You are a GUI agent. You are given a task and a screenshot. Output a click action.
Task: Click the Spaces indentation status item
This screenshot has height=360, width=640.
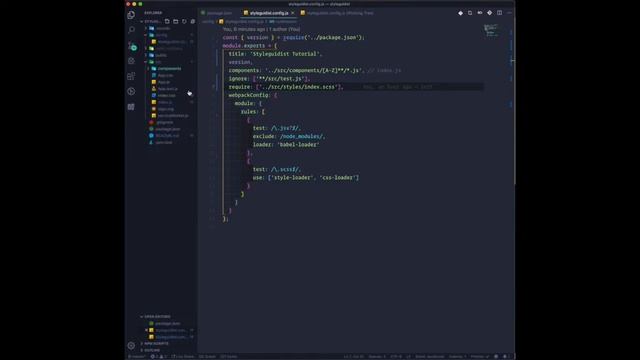click(377, 357)
